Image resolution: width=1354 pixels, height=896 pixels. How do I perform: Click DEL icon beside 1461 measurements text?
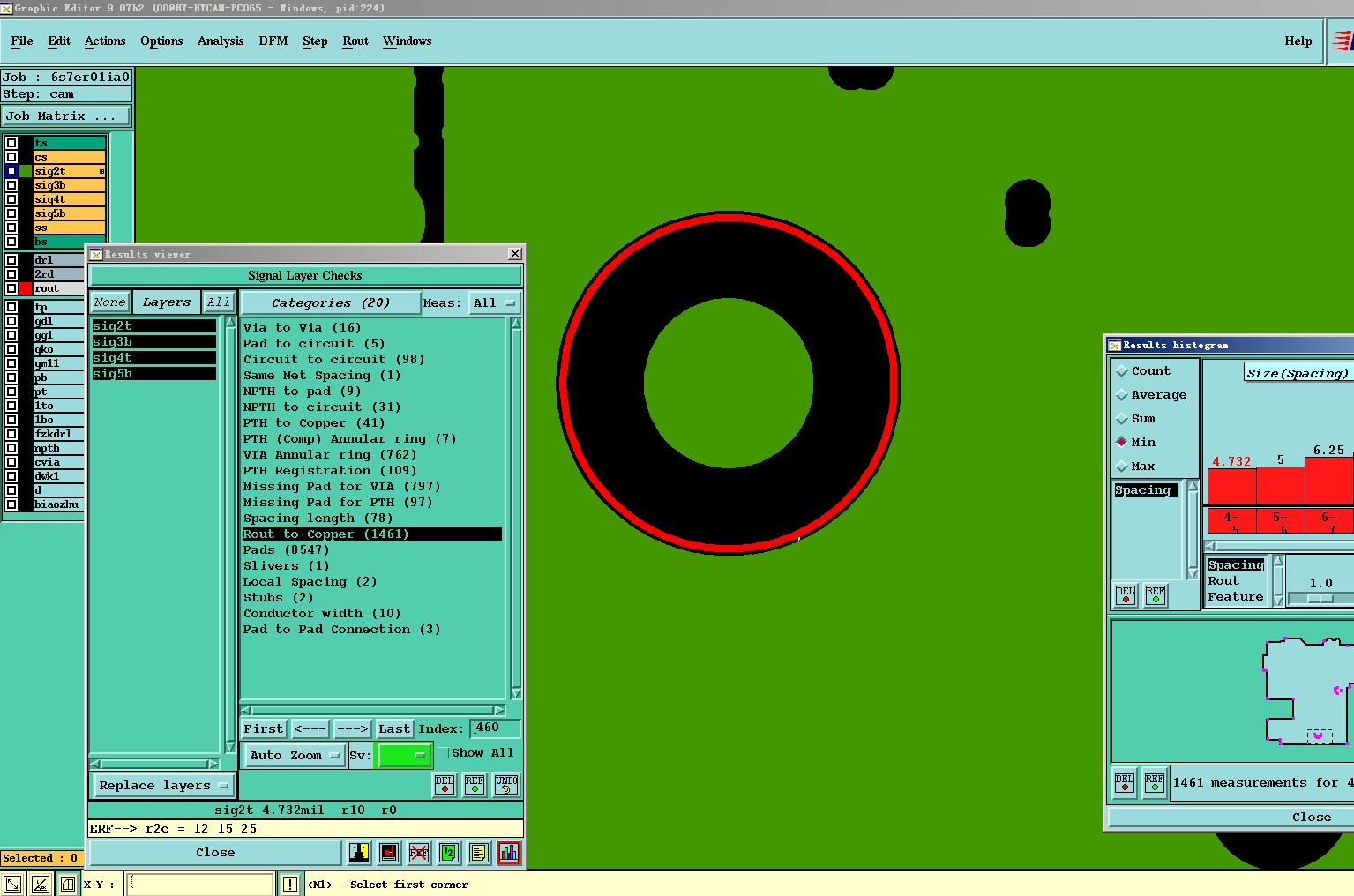[1125, 782]
